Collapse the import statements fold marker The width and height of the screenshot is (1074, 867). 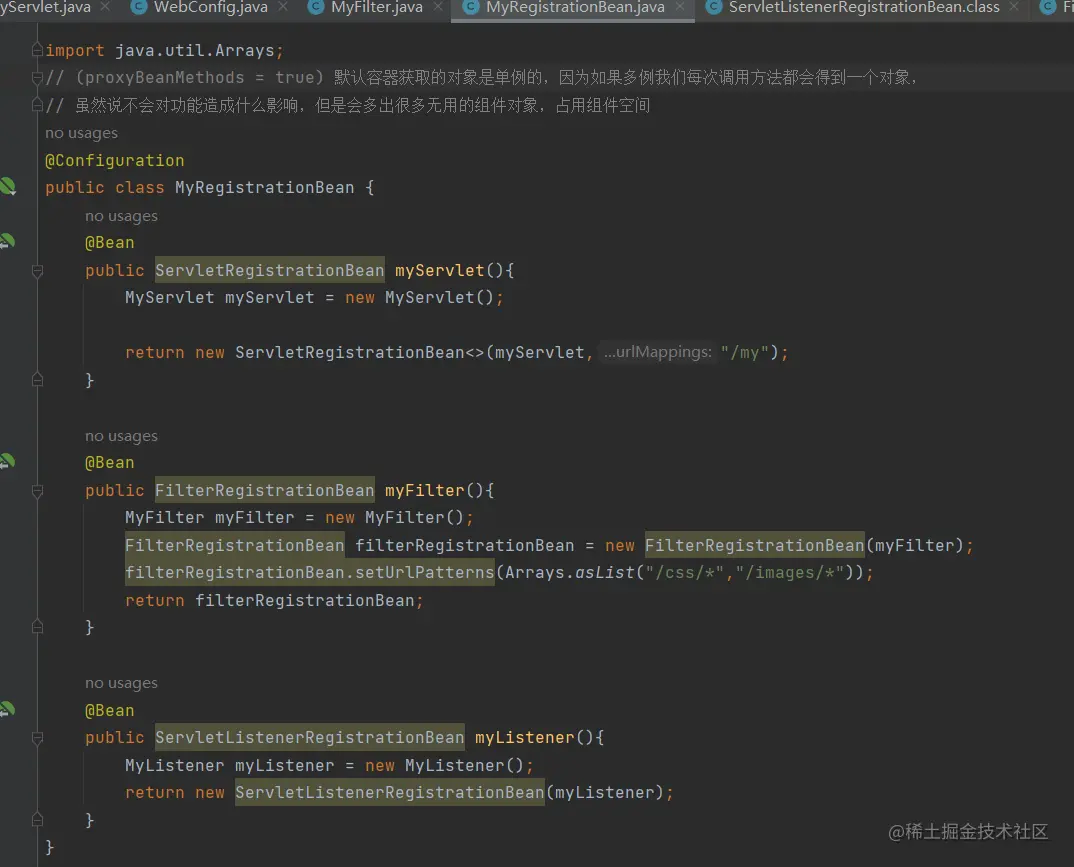[x=38, y=50]
